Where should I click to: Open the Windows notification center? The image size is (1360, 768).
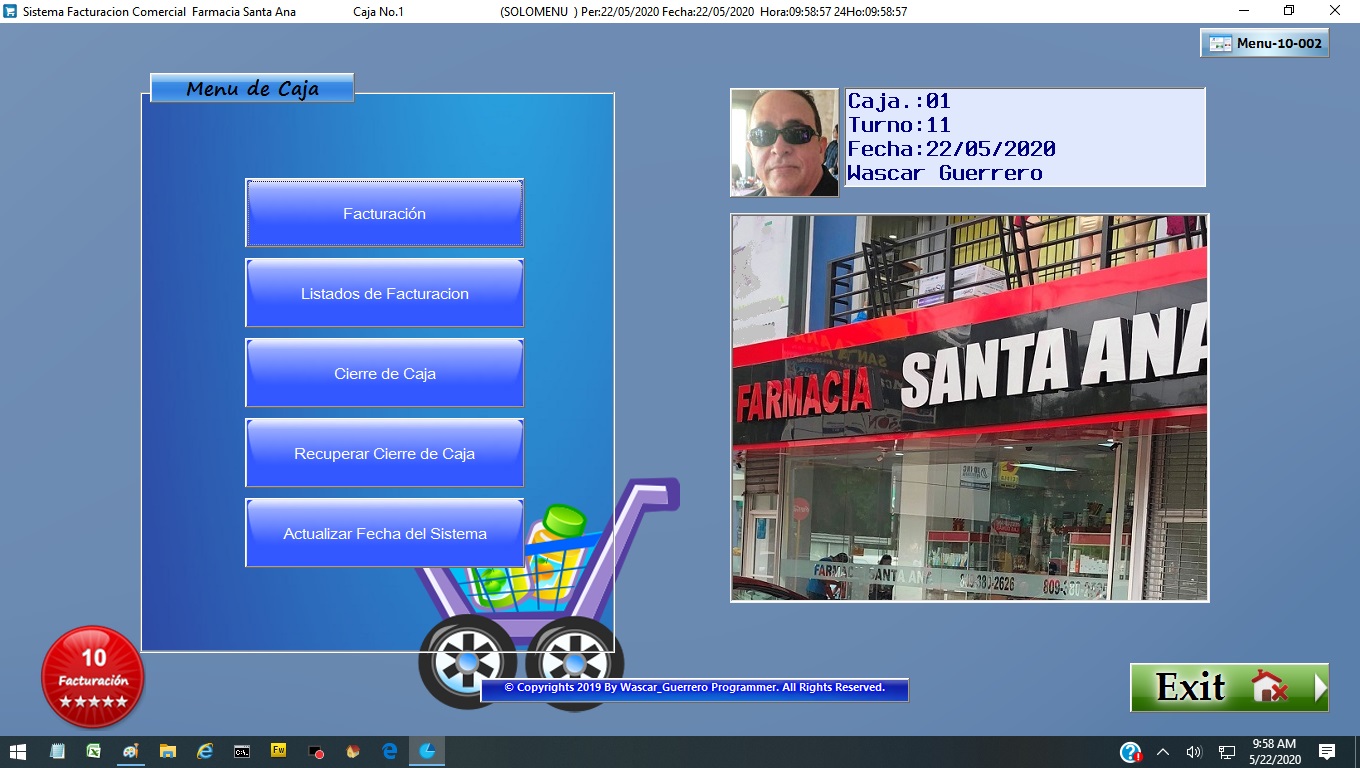(x=1327, y=752)
